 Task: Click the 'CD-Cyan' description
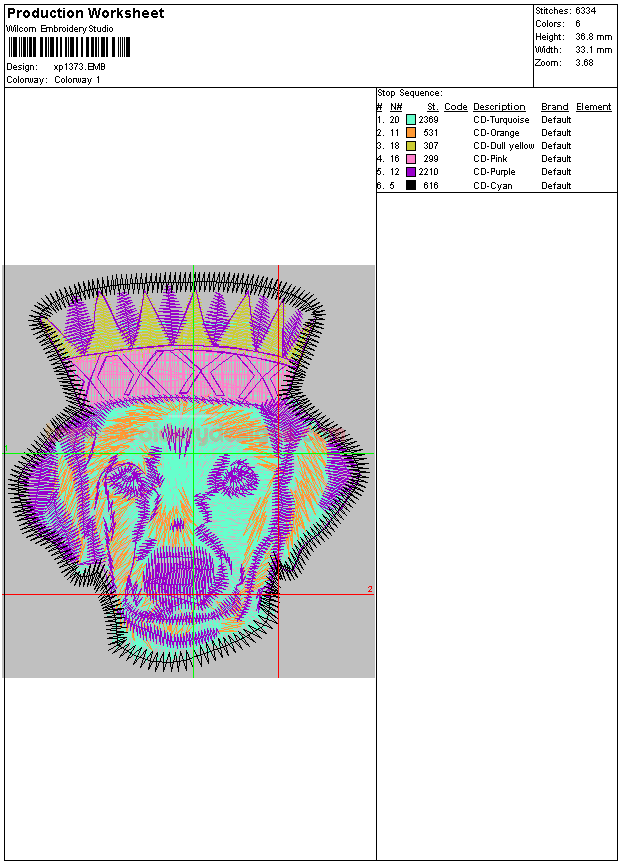click(493, 186)
